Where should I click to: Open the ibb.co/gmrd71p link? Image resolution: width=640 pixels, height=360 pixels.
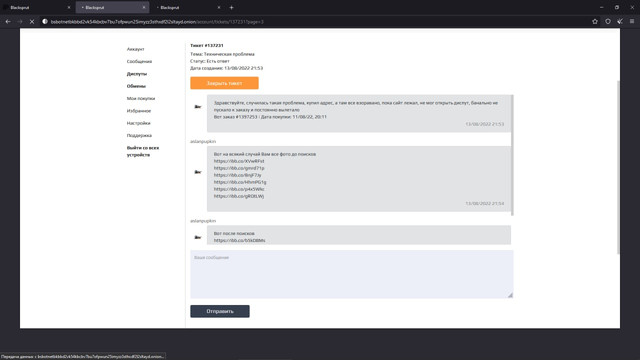[239, 168]
